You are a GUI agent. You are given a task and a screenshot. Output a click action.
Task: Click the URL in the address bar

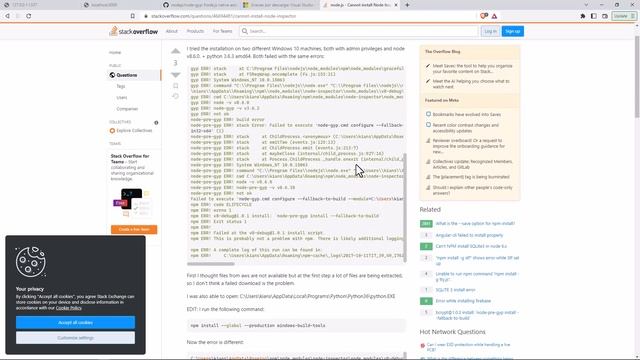pyautogui.click(x=223, y=16)
